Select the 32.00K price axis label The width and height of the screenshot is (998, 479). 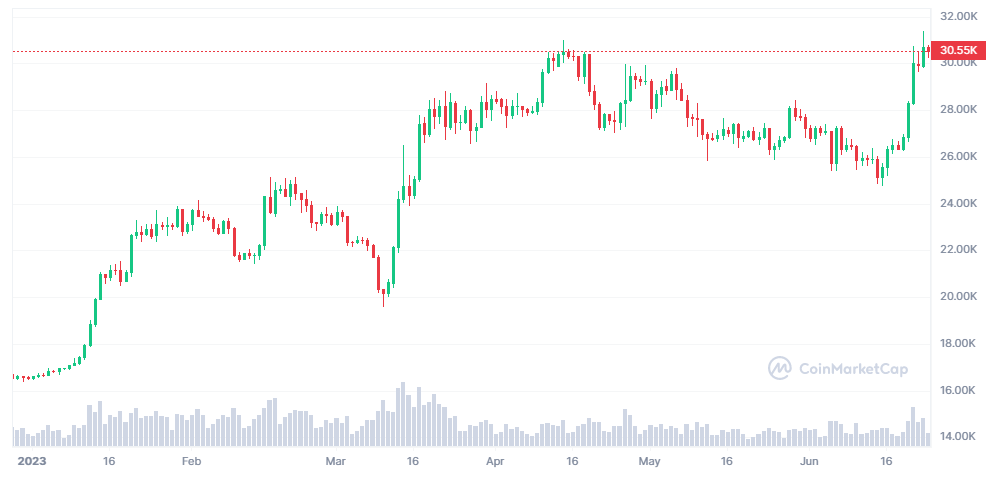coord(958,16)
